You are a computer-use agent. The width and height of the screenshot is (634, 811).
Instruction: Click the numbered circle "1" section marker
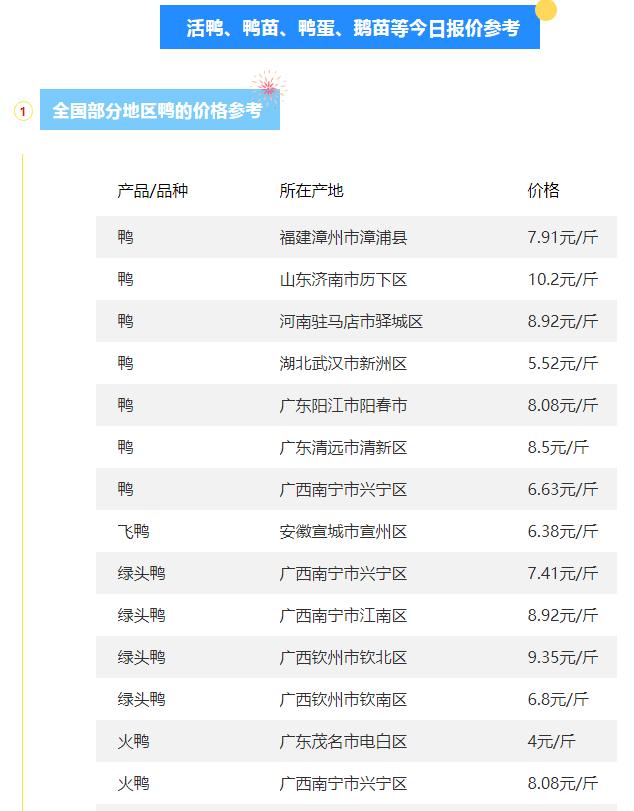[23, 111]
